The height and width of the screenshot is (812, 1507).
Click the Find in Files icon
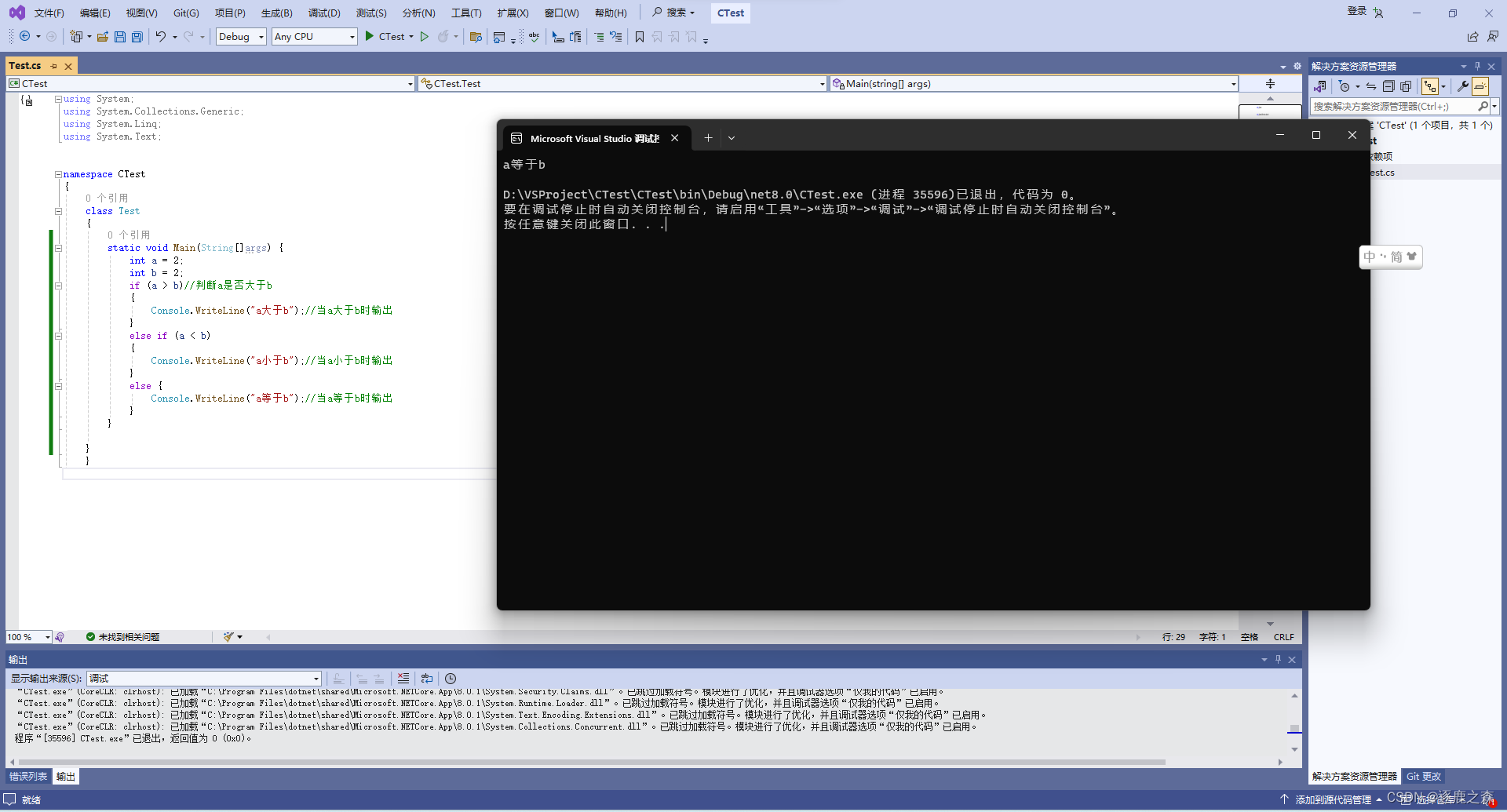476,37
